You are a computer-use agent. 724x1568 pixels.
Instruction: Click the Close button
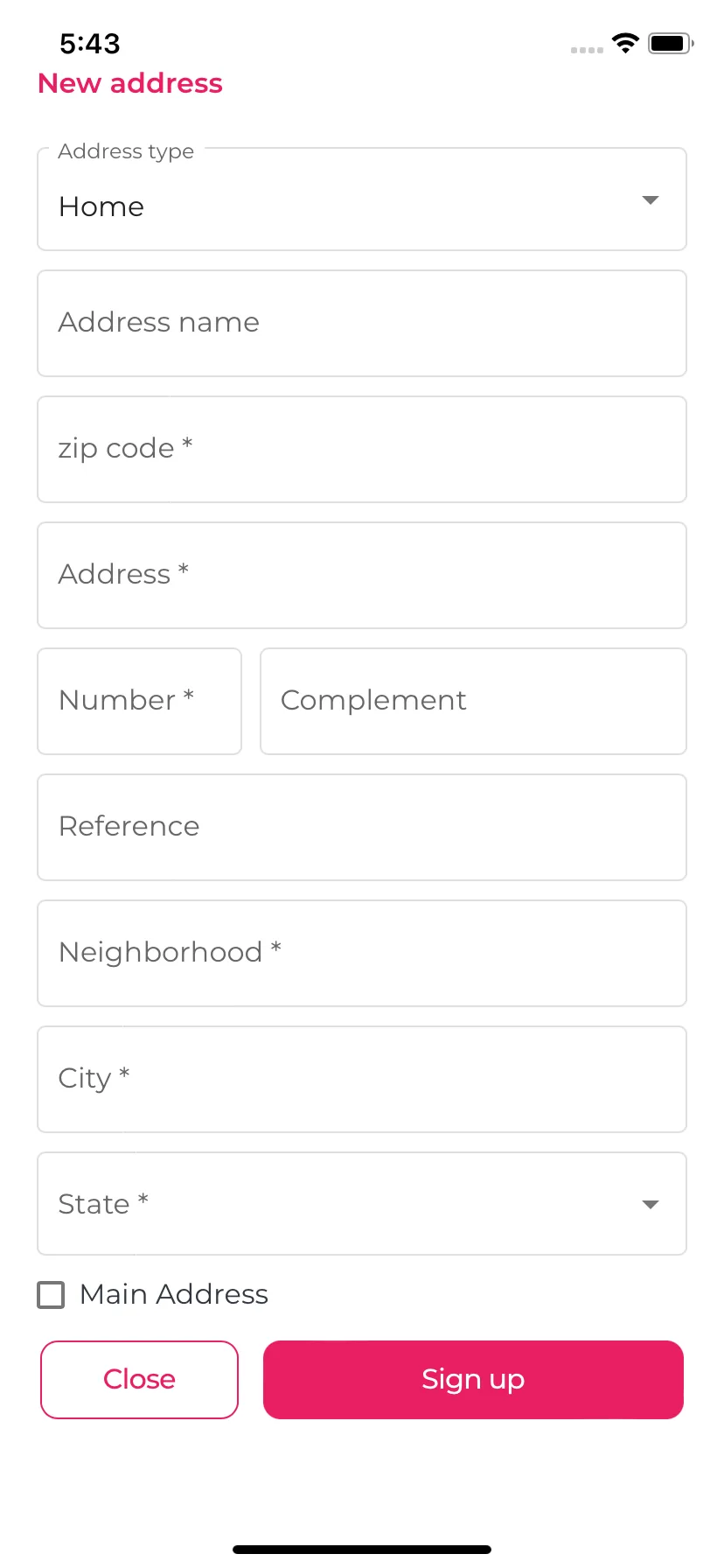click(139, 1380)
